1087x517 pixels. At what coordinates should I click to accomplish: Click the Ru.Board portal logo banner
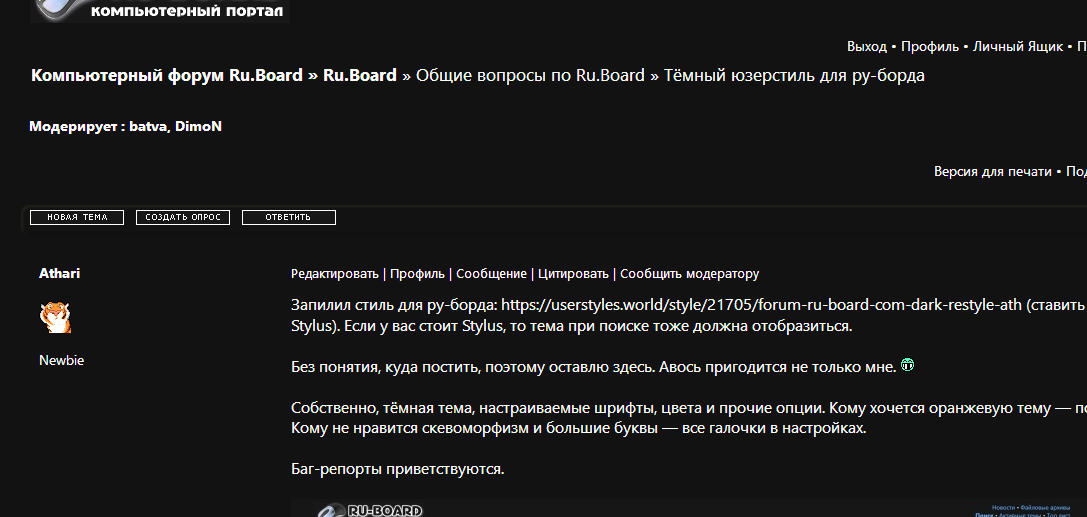(160, 11)
